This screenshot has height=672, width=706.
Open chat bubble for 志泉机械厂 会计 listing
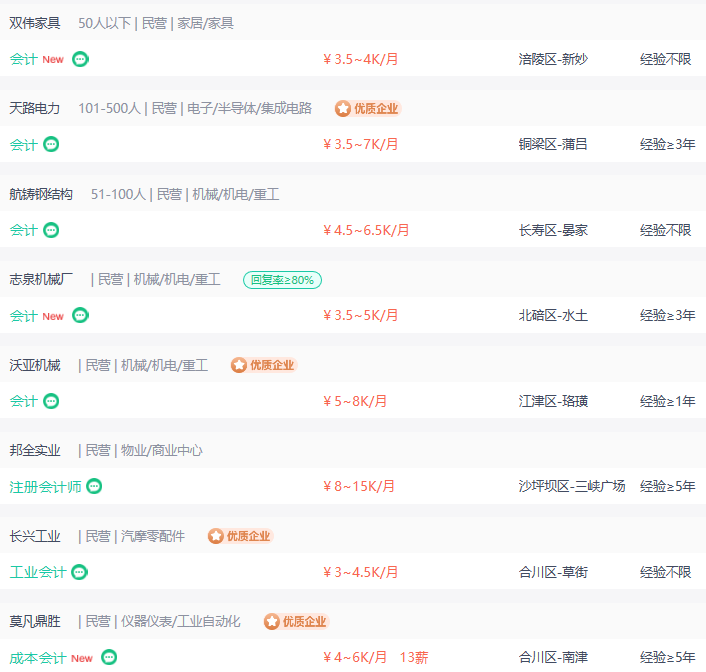click(x=80, y=315)
